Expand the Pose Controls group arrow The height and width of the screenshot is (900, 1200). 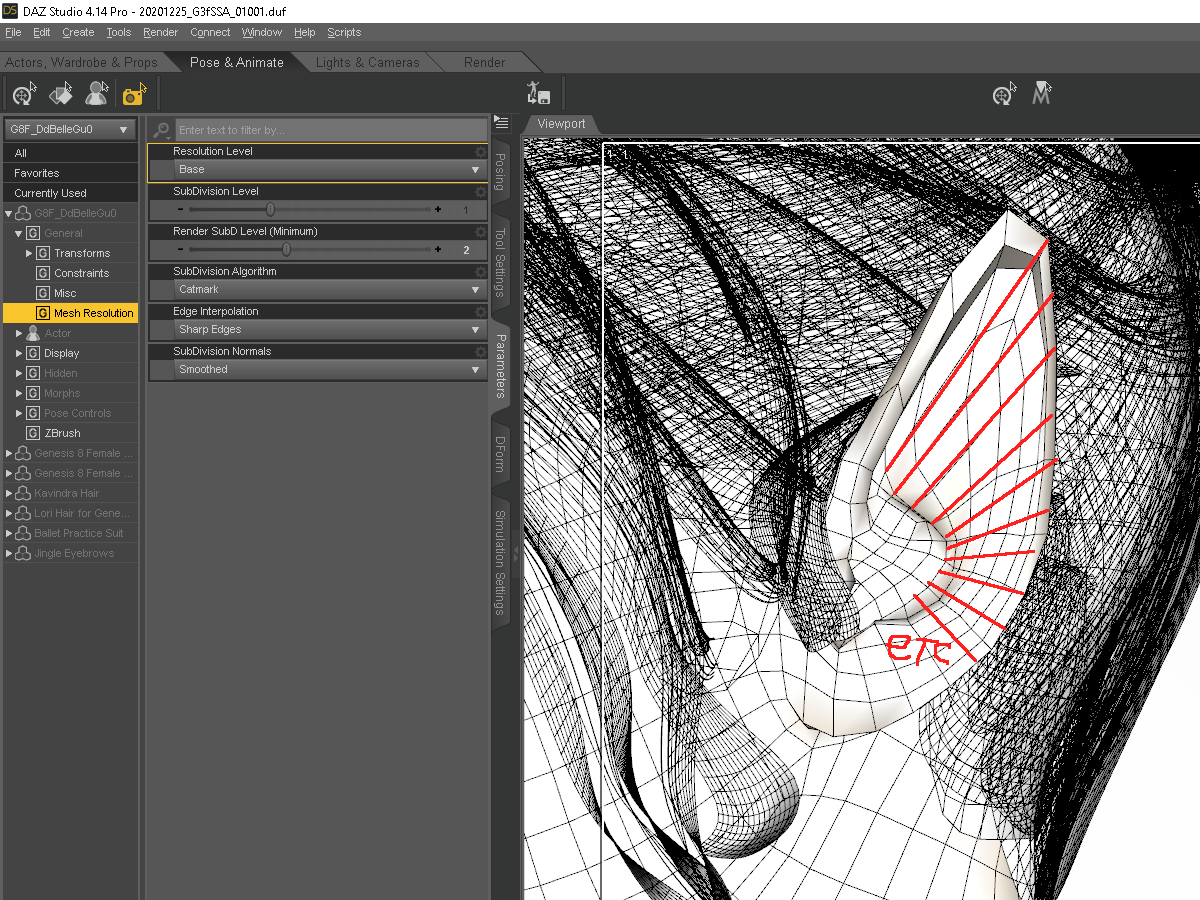(x=18, y=413)
